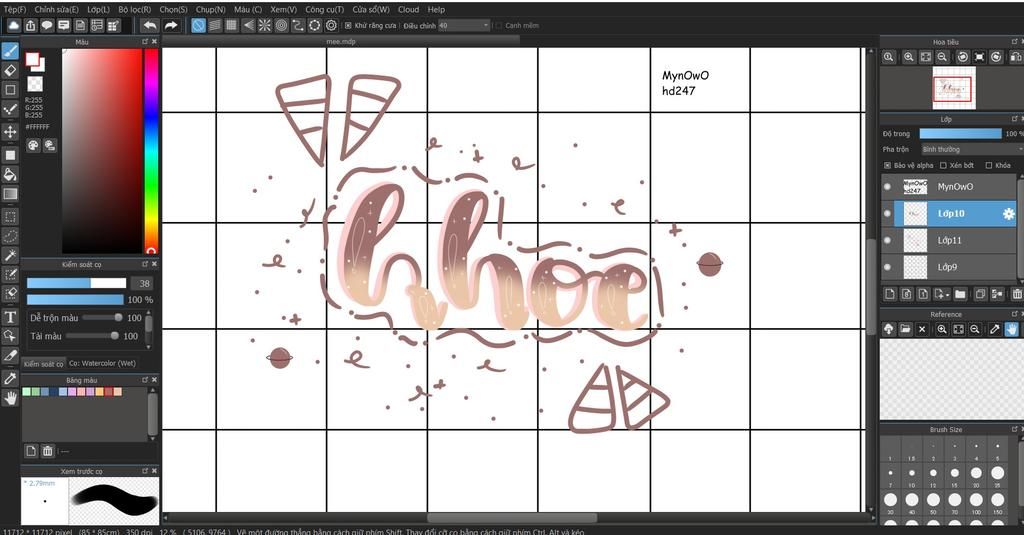Screen dimensions: 1024x535
Task: Select the Lớp9 layer
Action: pos(949,267)
